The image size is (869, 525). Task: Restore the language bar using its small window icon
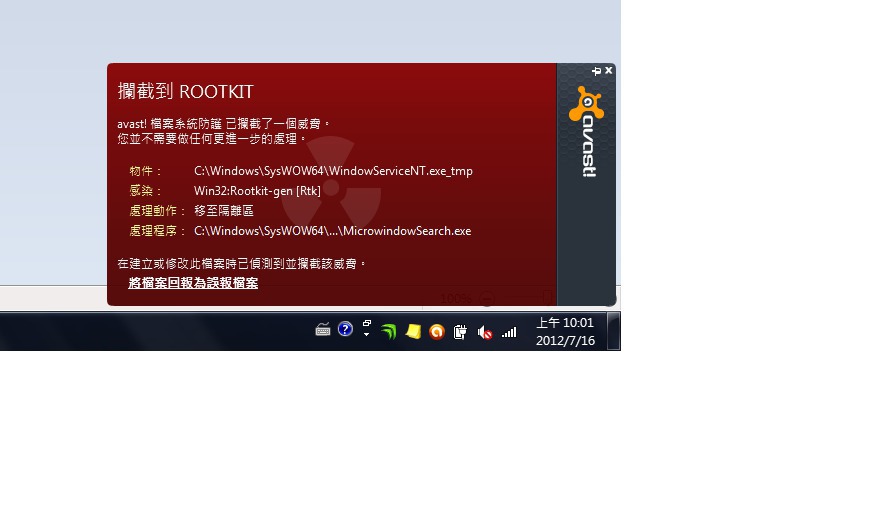click(366, 323)
